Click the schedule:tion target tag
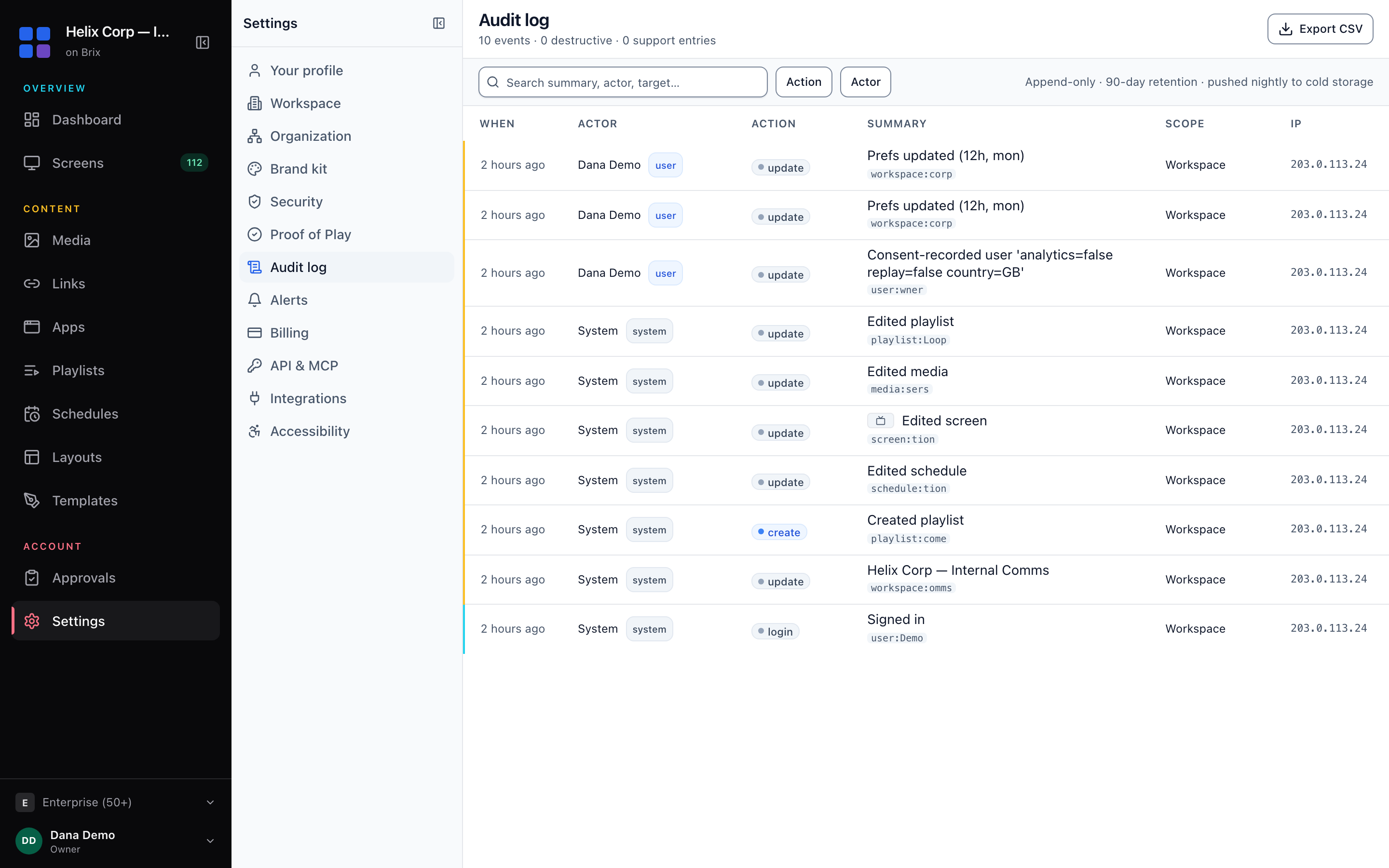This screenshot has height=868, width=1389. 908,488
